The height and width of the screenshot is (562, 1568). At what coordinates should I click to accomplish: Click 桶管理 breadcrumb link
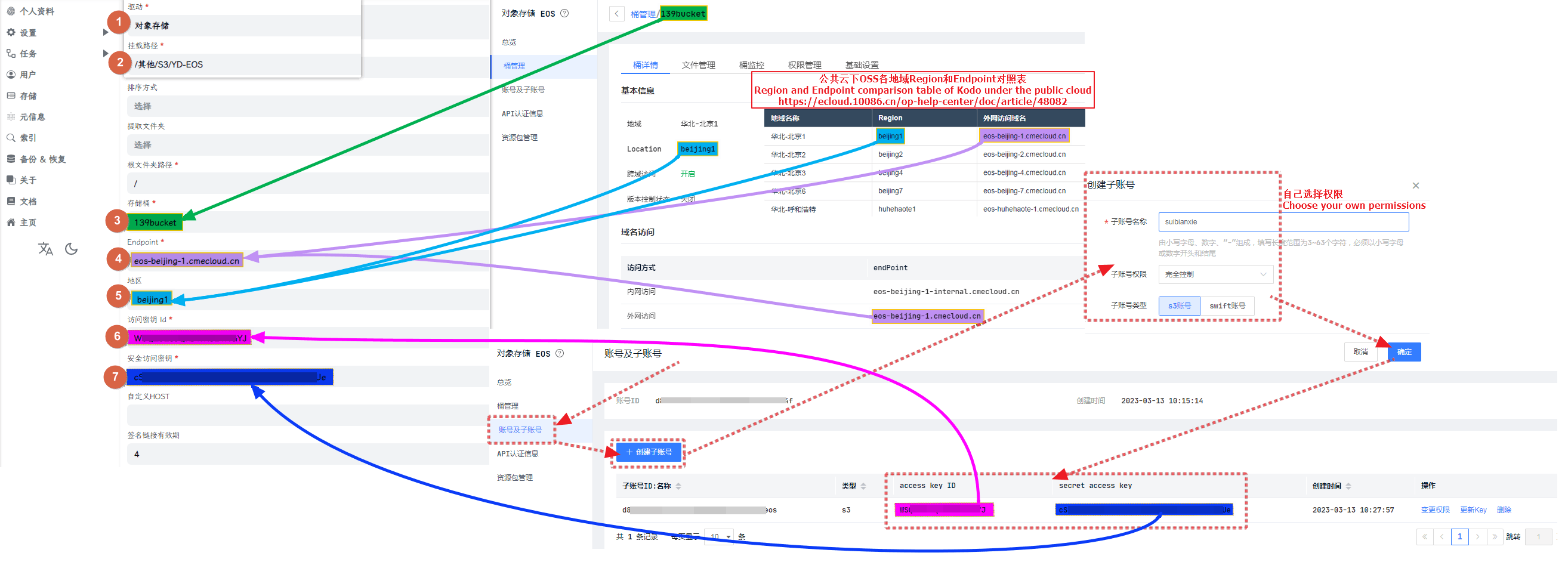643,14
